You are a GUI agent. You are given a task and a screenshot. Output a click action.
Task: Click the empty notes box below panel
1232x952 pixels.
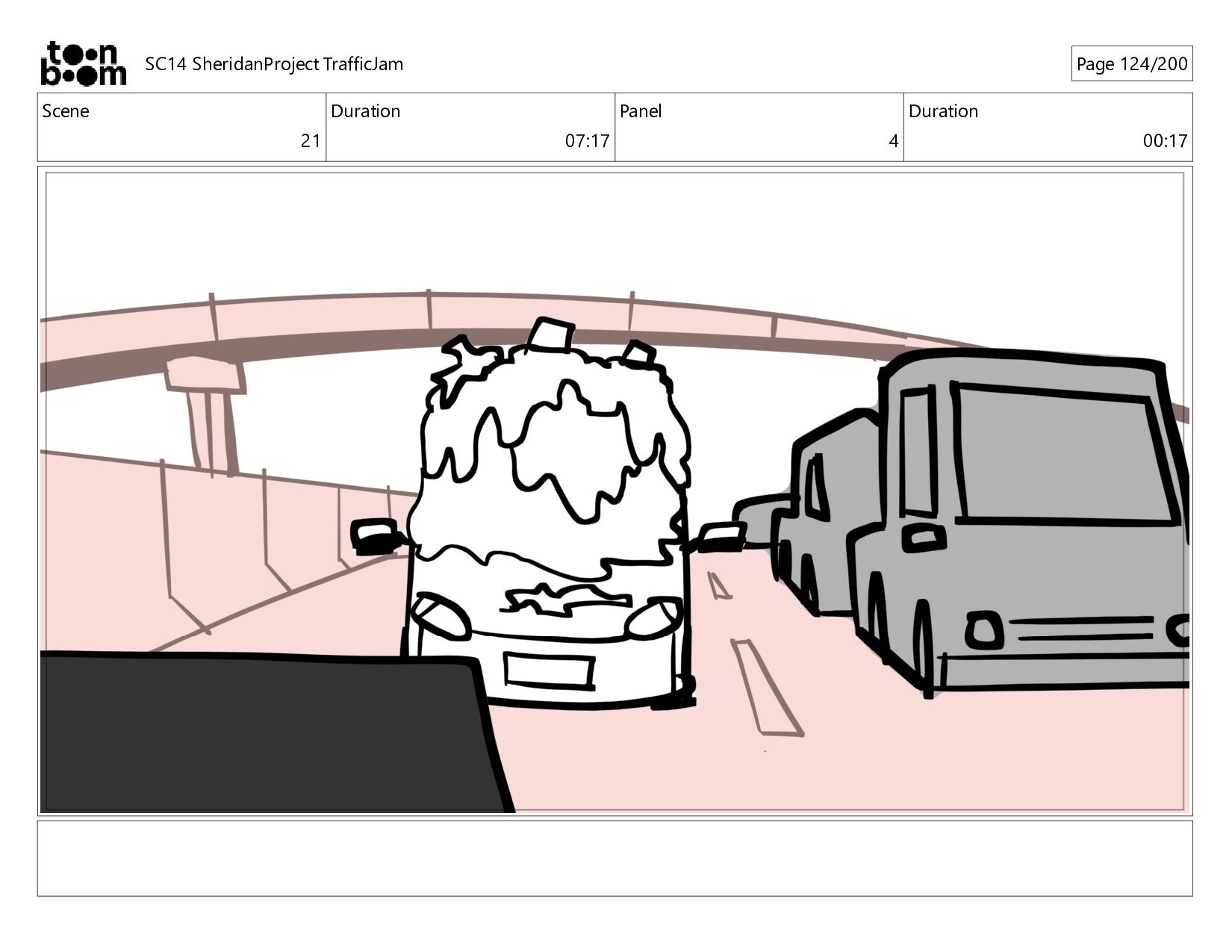615,859
